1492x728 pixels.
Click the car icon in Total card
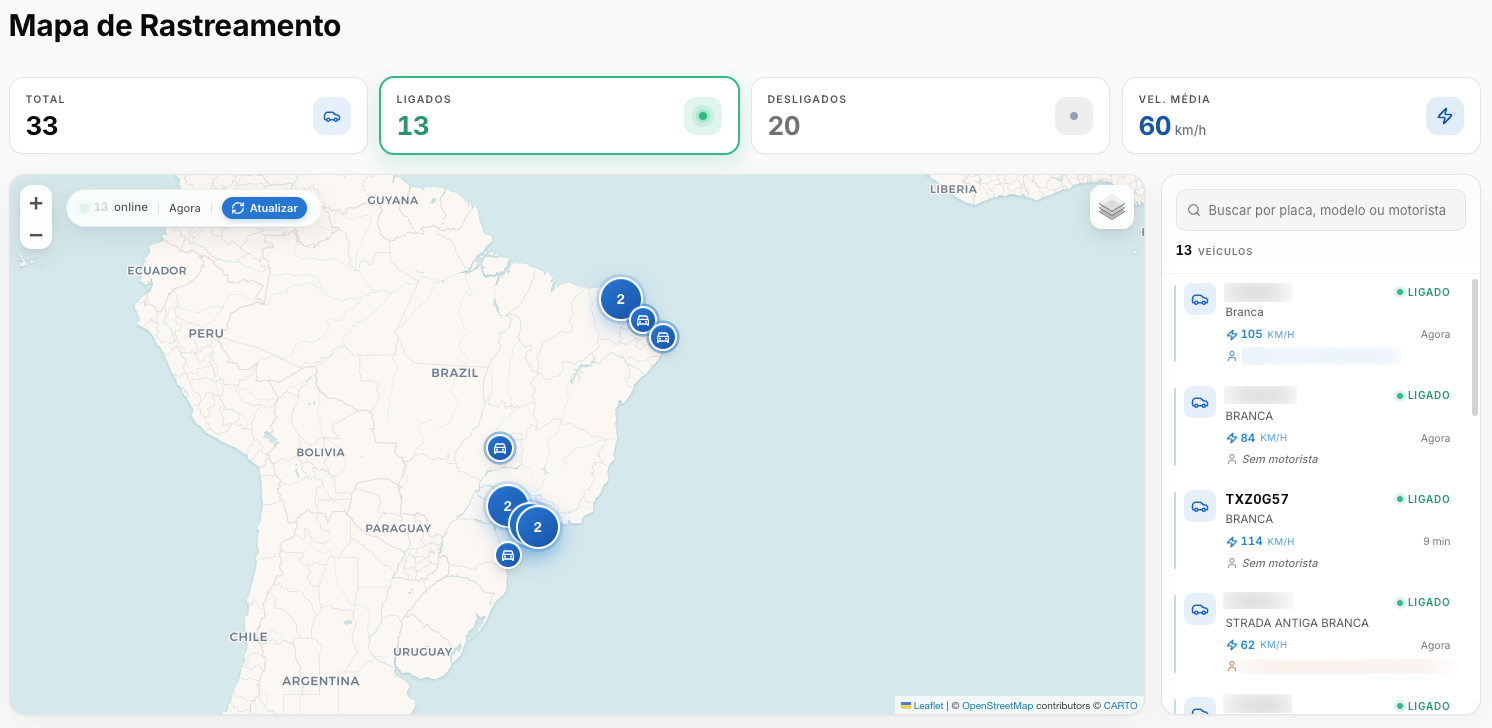pyautogui.click(x=332, y=116)
